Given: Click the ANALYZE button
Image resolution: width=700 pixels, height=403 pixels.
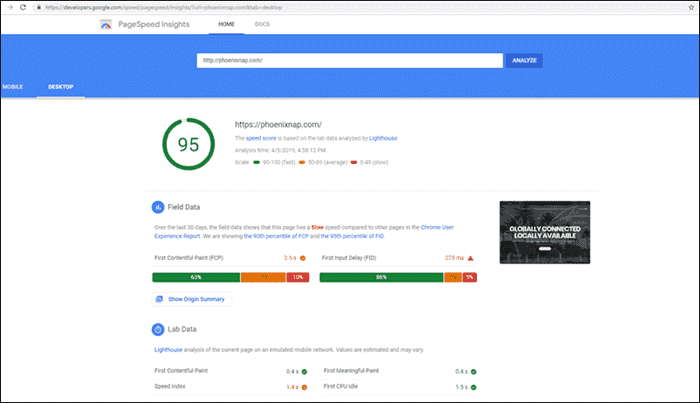Looking at the screenshot, I should (524, 60).
